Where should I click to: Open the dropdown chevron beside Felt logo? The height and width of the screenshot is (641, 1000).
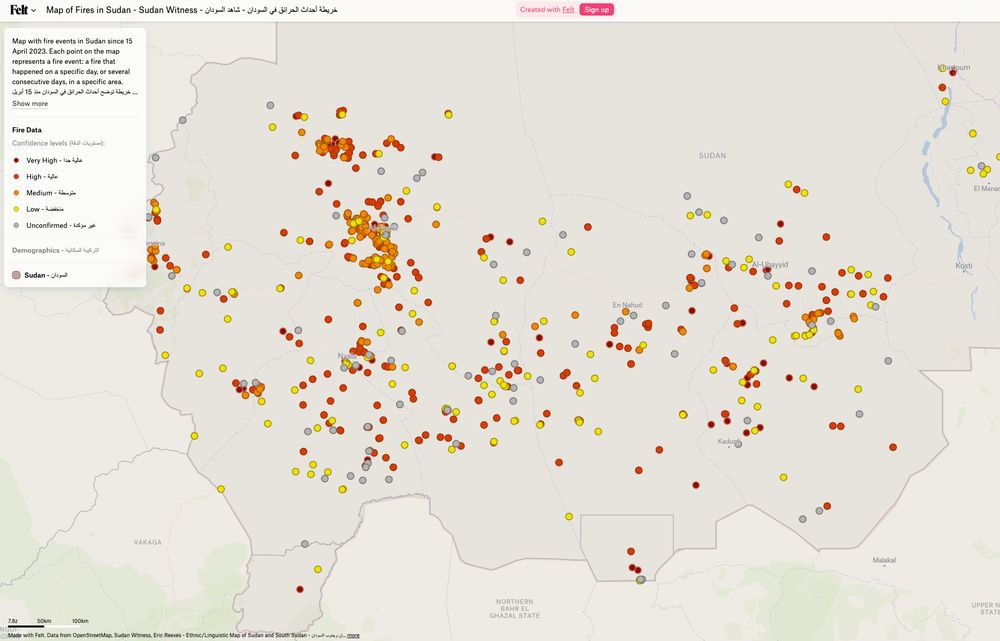(34, 10)
